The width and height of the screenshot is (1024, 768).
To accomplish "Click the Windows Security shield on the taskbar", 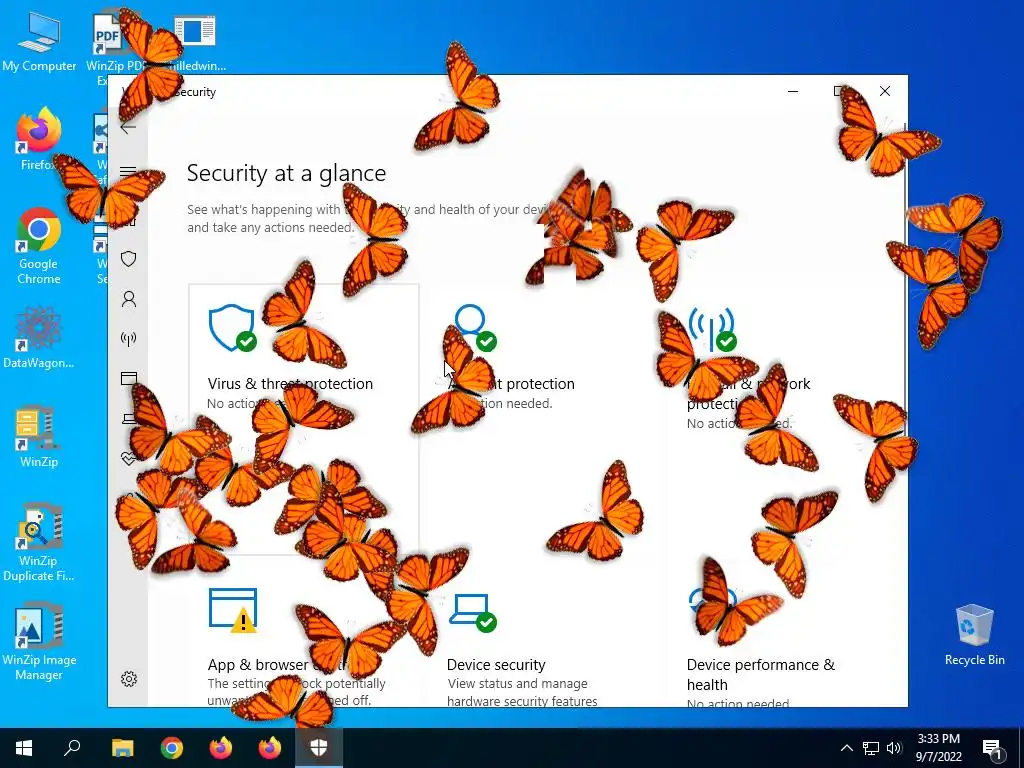I will (x=319, y=748).
